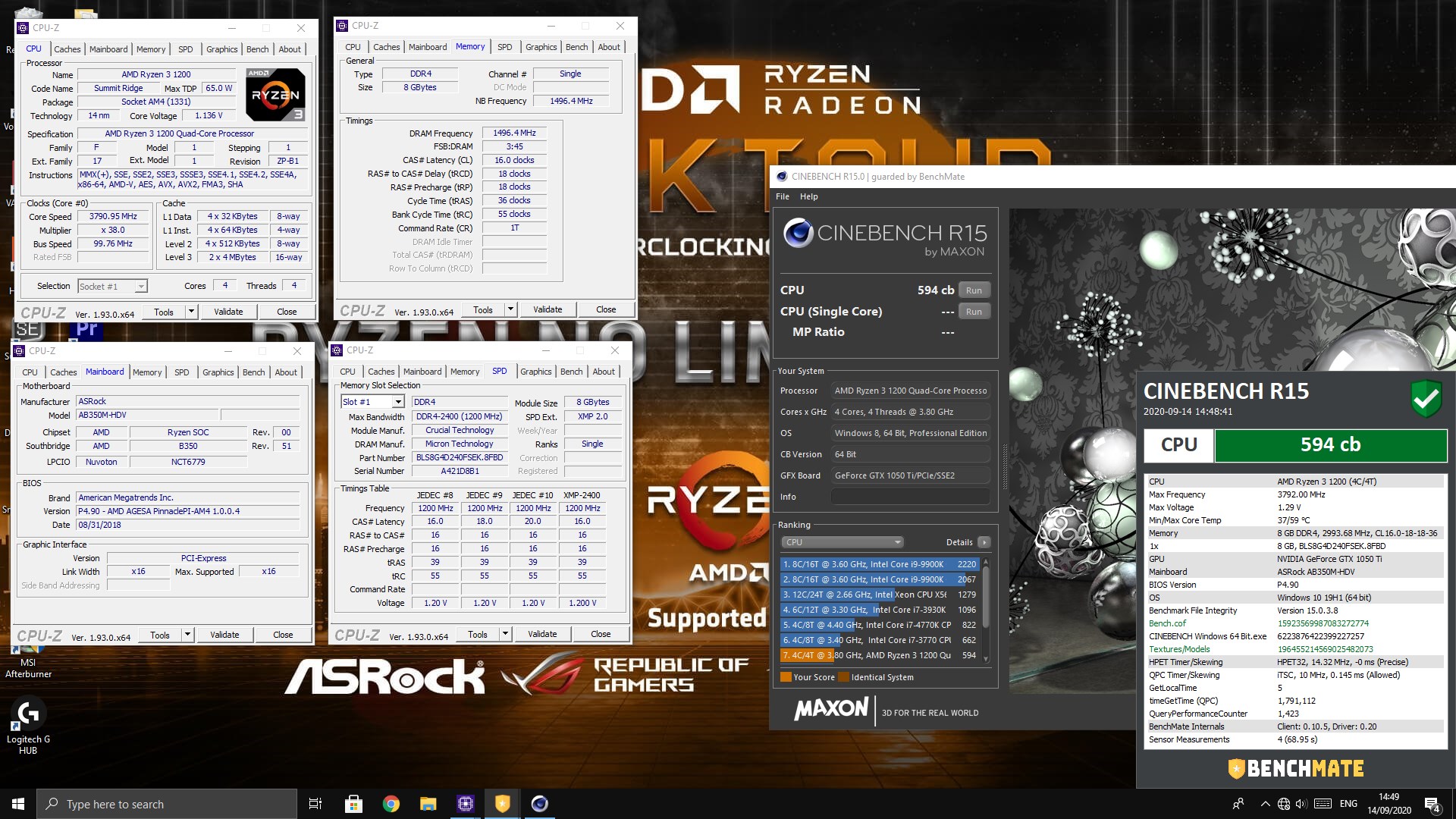Open Microsoft Store from the taskbar

pyautogui.click(x=353, y=804)
